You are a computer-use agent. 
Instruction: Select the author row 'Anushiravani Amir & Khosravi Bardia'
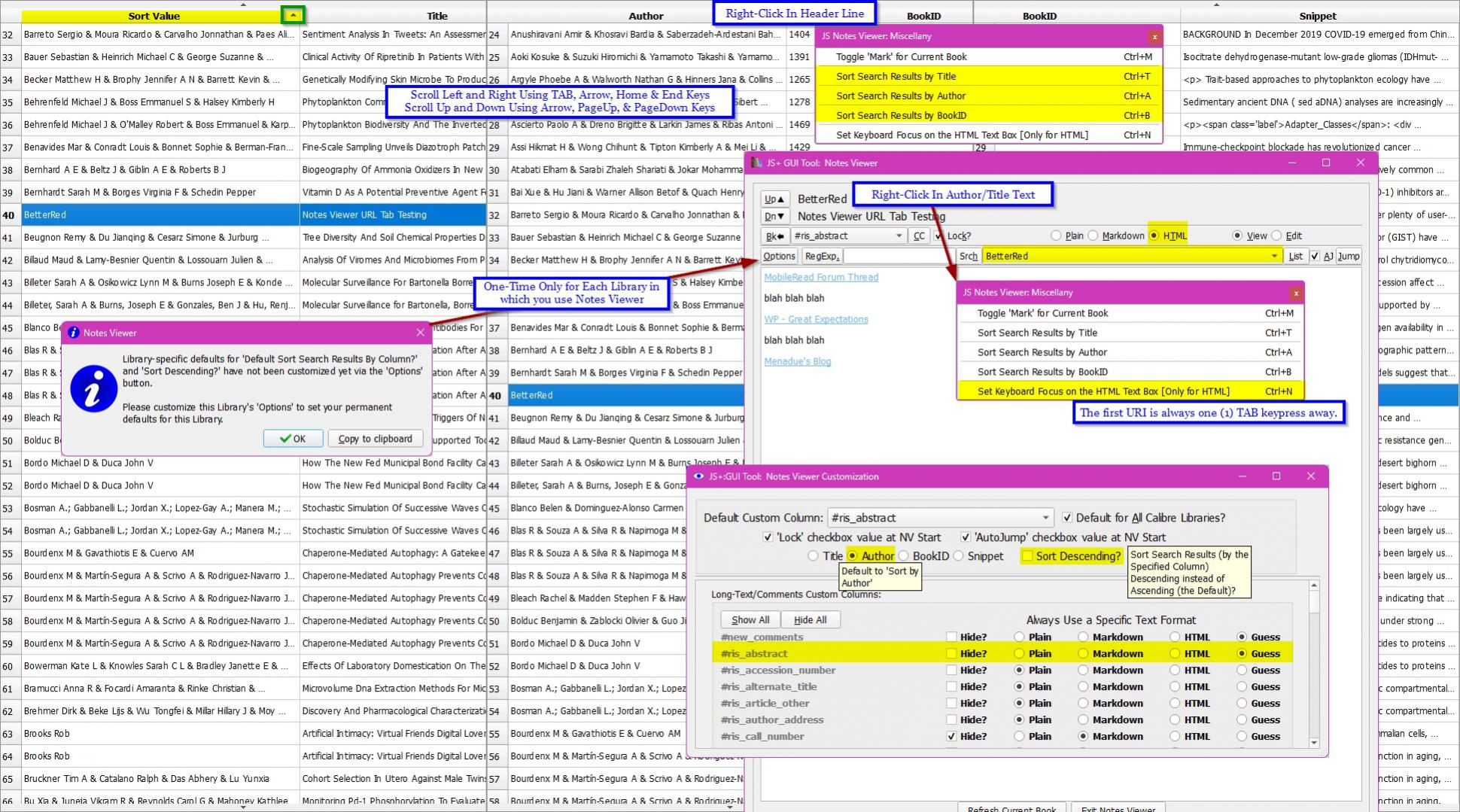click(x=646, y=34)
